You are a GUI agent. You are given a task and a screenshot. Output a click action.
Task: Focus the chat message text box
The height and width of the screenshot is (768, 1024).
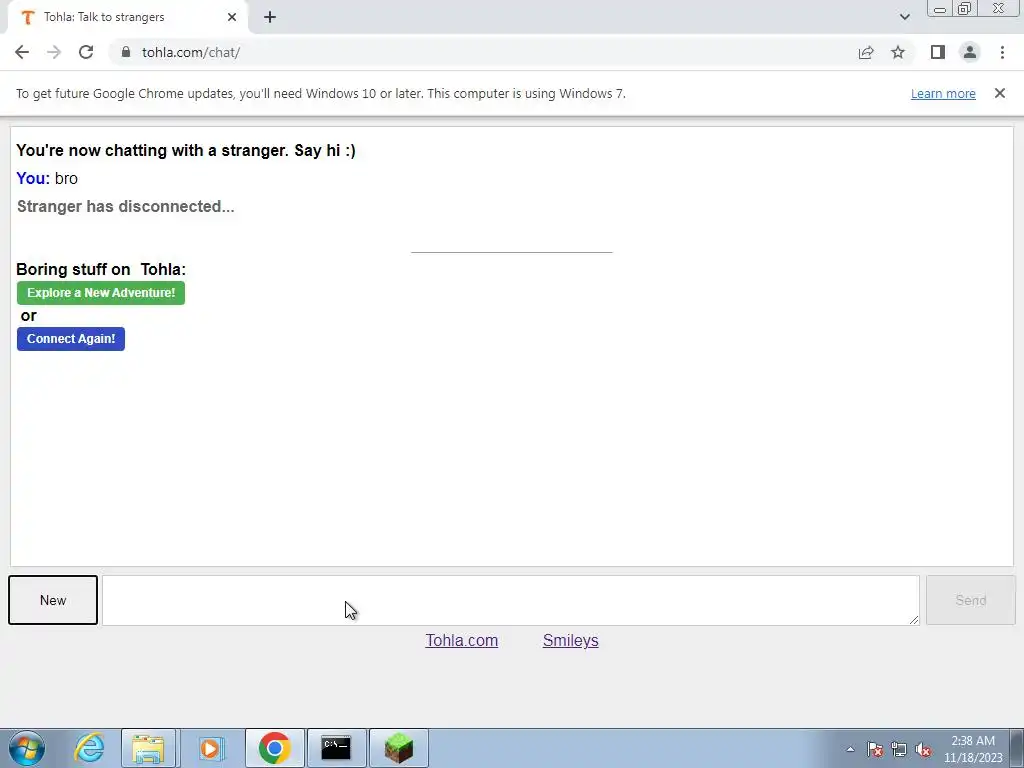click(511, 600)
